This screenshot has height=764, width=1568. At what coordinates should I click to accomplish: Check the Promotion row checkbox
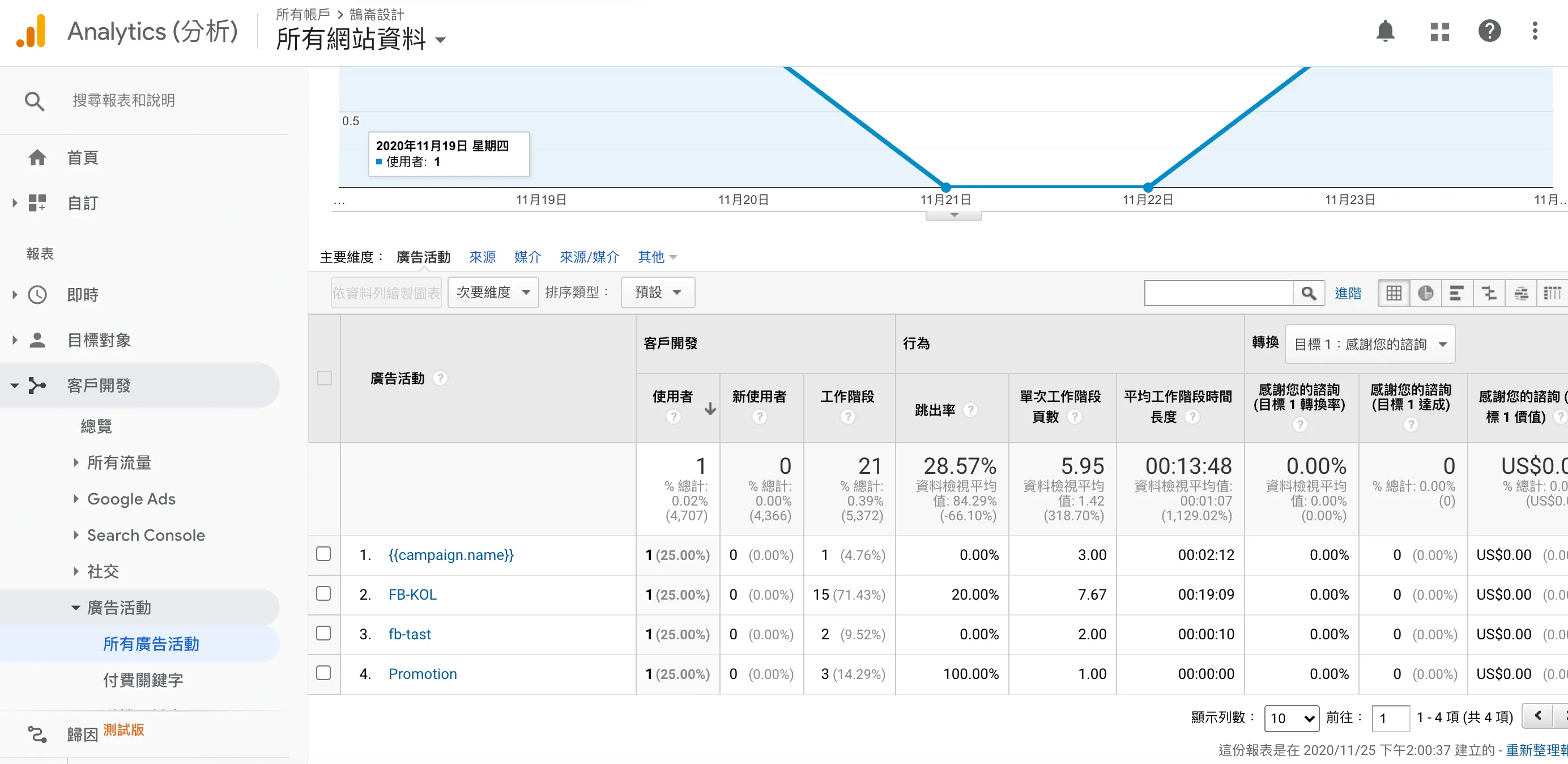[x=324, y=673]
